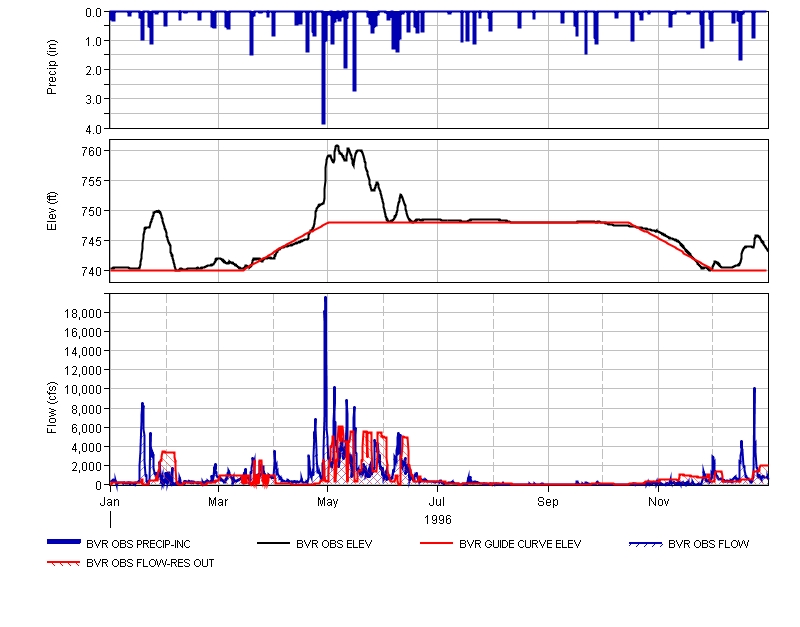Click the BVR OBS FLOW-RES OUT legend label
Viewport: 800px width, 627px height.
click(150, 563)
